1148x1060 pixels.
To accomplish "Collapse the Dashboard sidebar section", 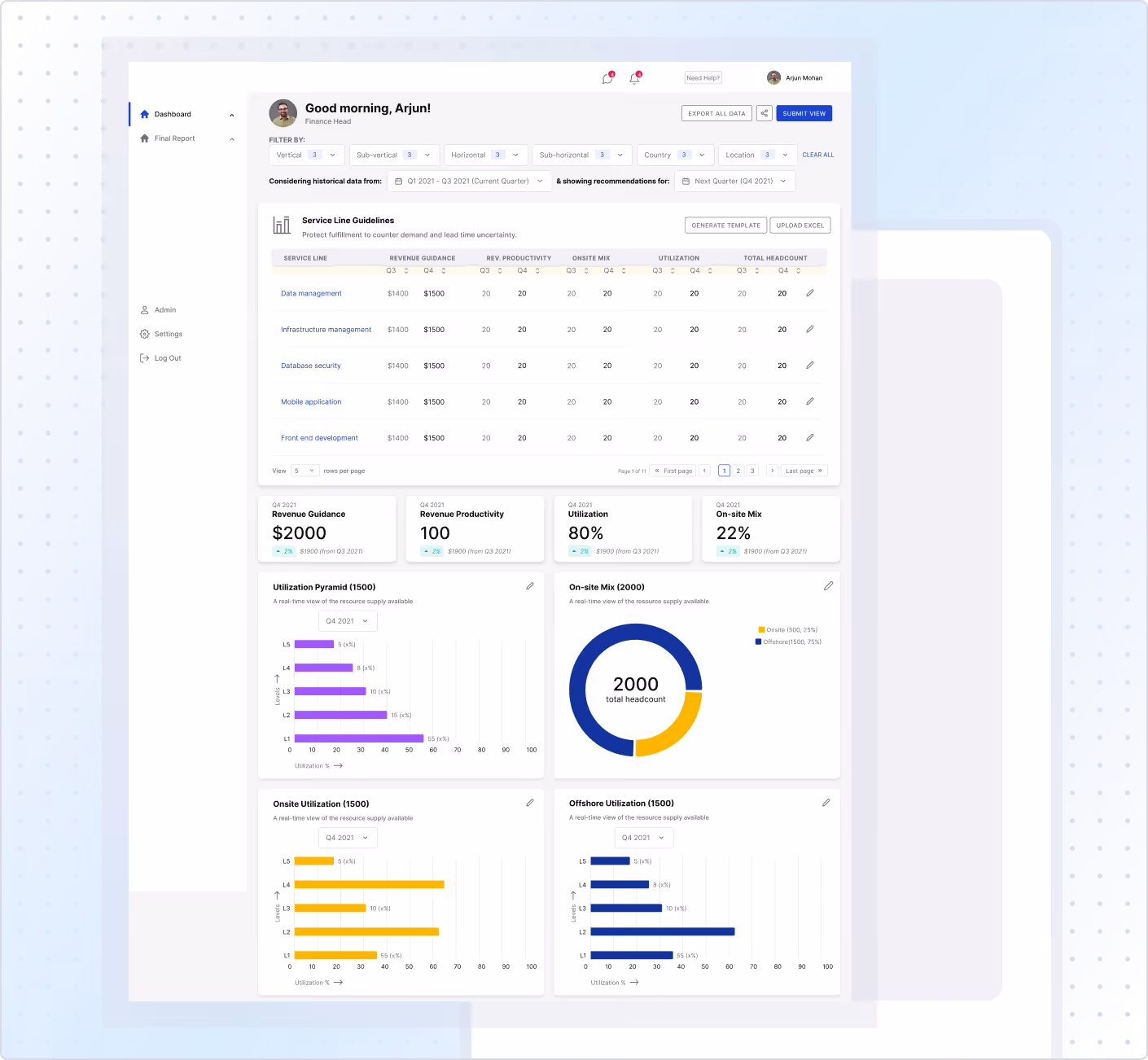I will (232, 114).
